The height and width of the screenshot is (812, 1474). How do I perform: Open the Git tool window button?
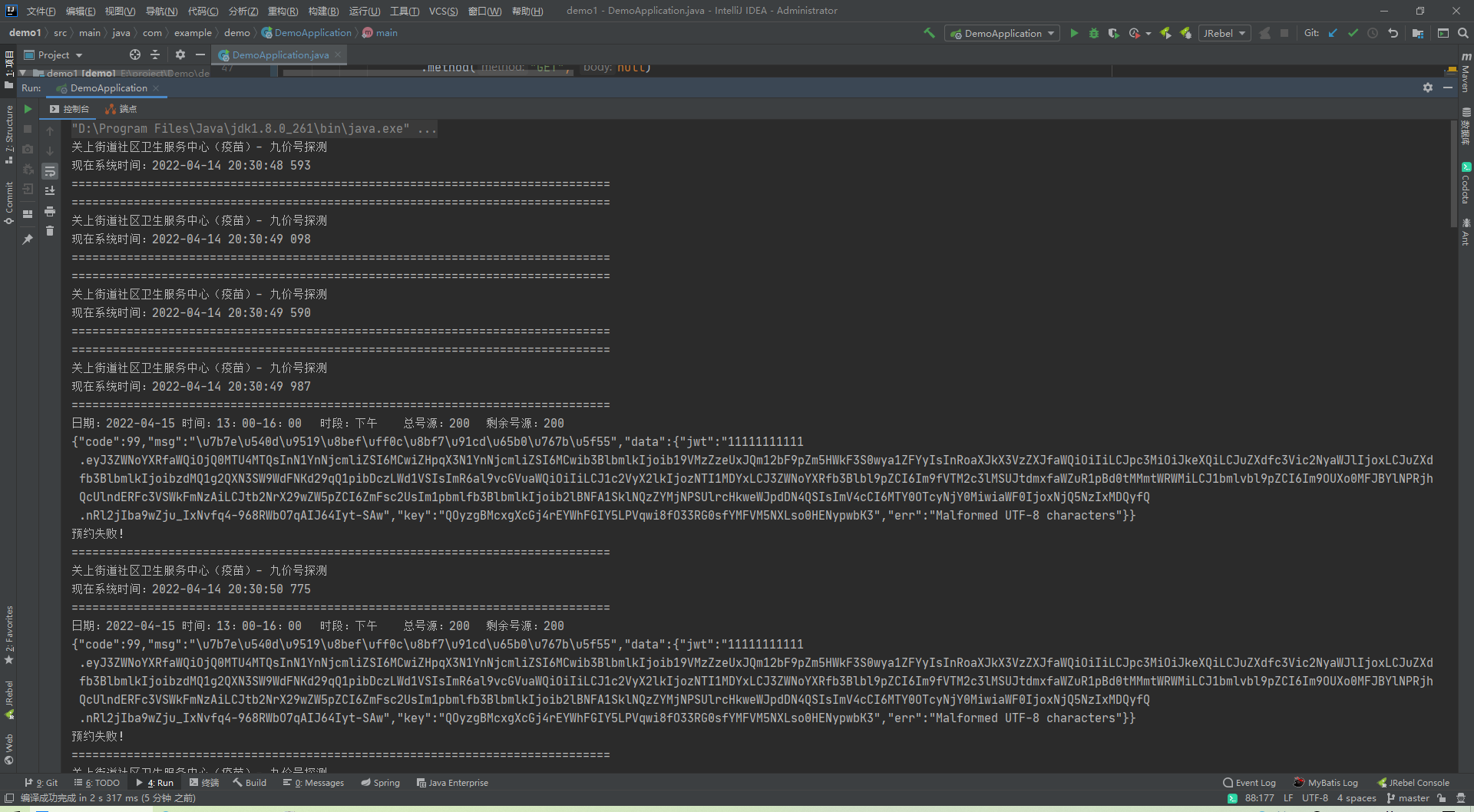41,783
